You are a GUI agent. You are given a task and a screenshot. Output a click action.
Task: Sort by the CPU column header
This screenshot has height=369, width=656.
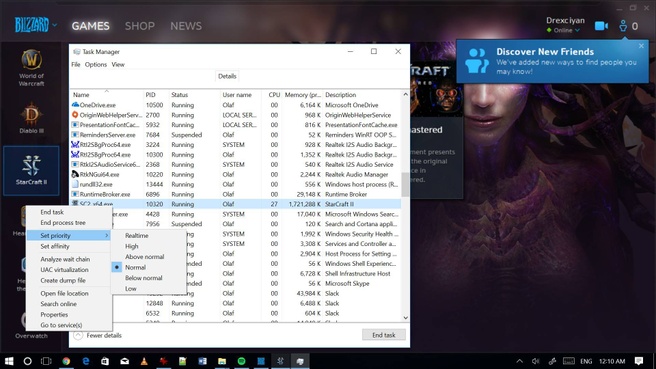tap(272, 95)
